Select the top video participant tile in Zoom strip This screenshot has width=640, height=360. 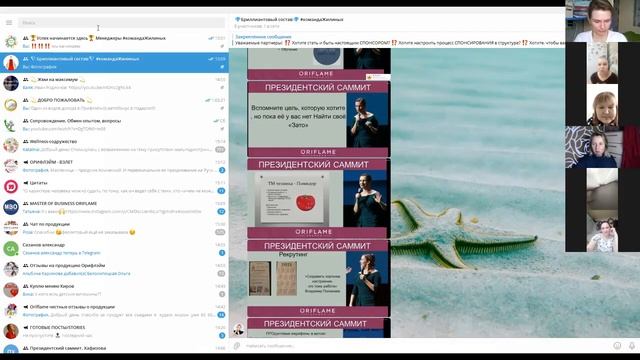pos(602,21)
